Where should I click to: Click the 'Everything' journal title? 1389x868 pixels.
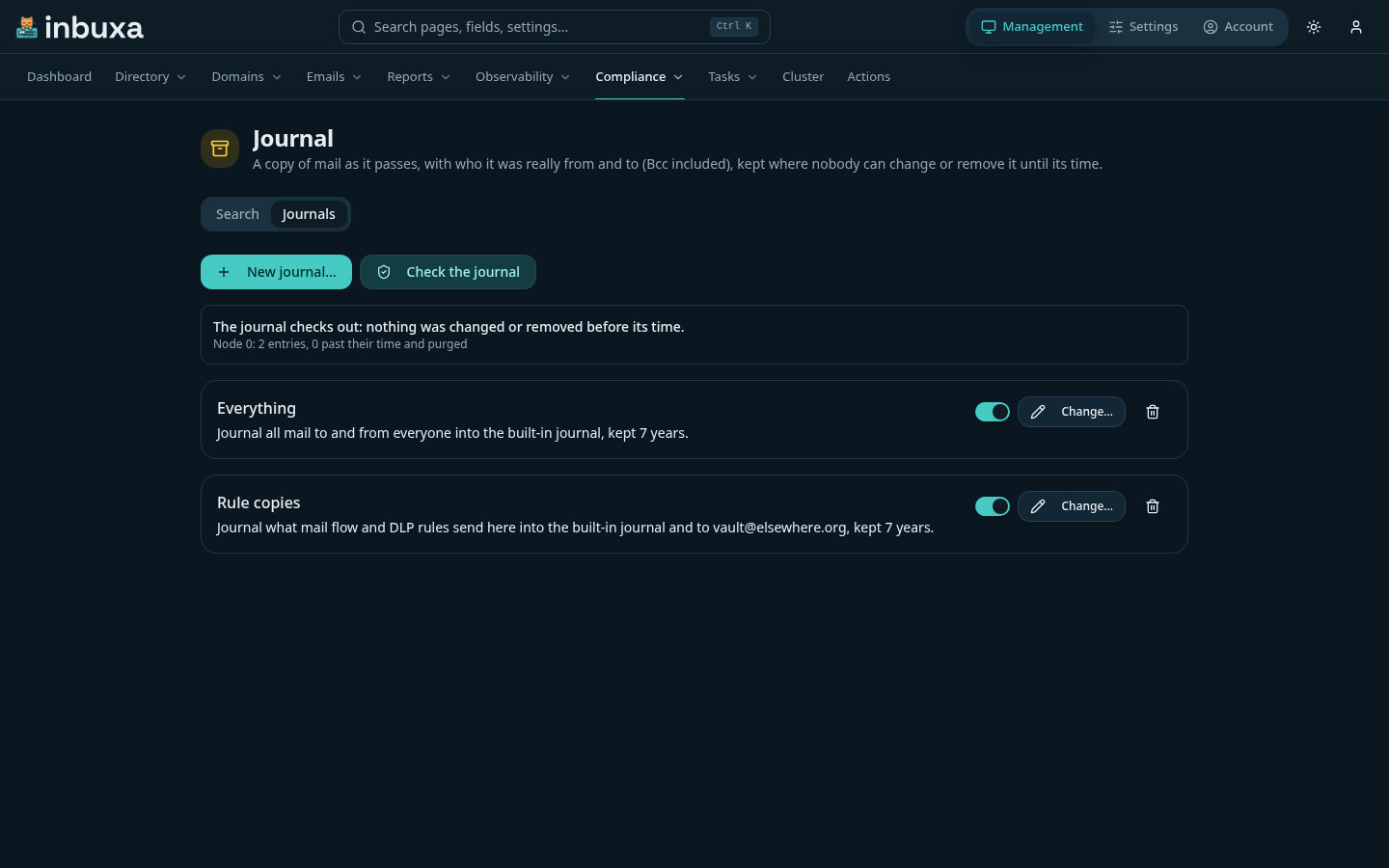(x=257, y=409)
